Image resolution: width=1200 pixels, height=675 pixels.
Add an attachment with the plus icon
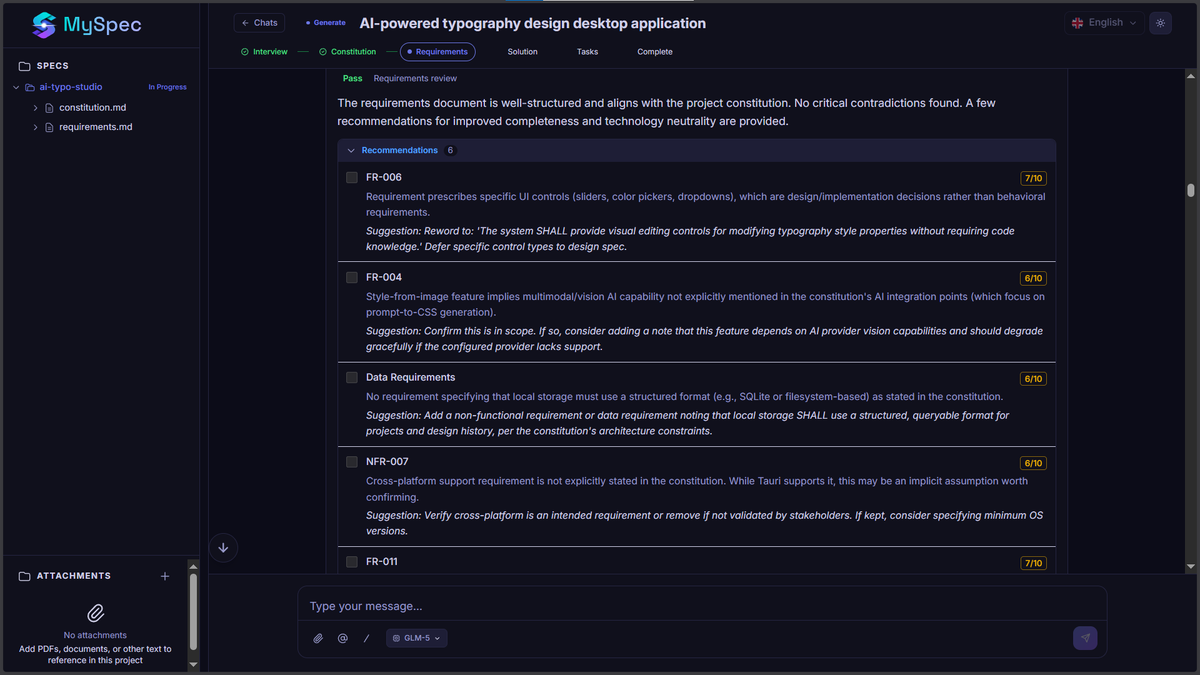(165, 576)
